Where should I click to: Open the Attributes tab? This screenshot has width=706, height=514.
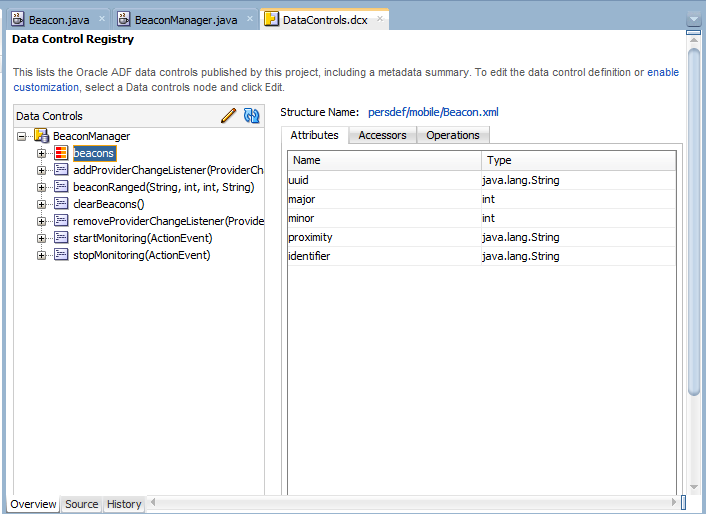click(314, 135)
